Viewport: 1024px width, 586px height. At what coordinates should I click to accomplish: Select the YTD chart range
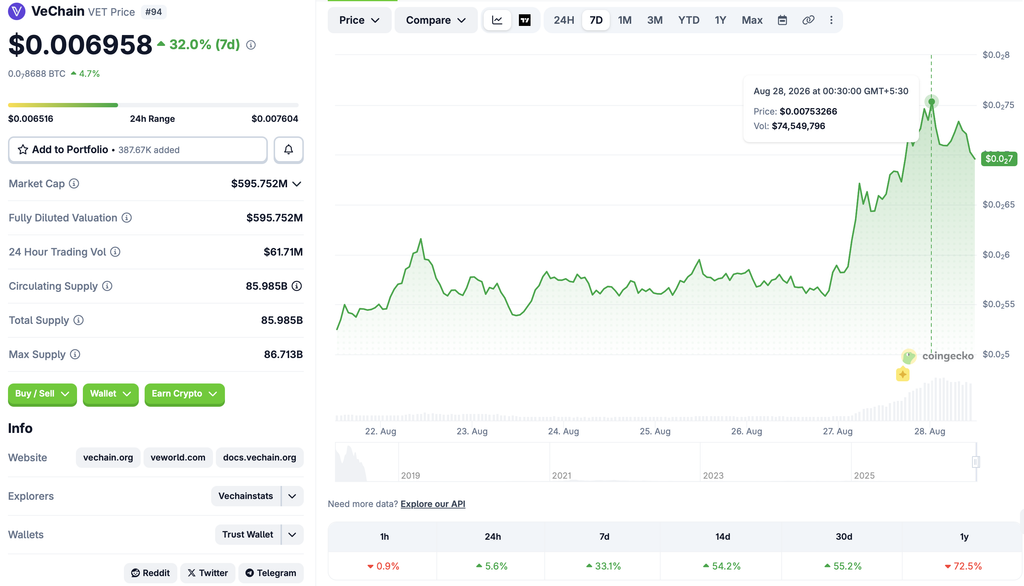tap(688, 20)
